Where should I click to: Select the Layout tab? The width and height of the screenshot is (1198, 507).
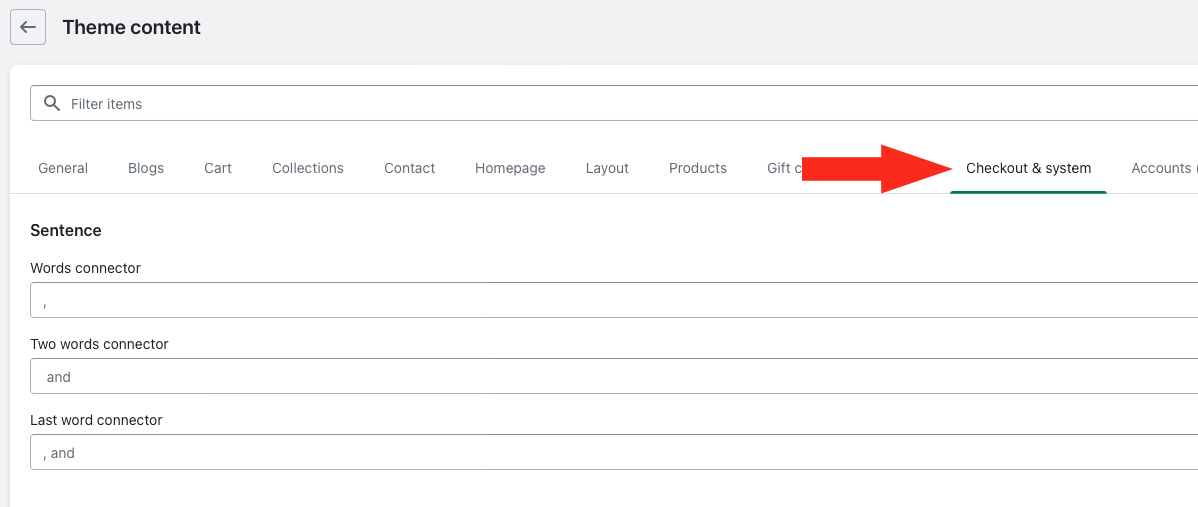607,168
